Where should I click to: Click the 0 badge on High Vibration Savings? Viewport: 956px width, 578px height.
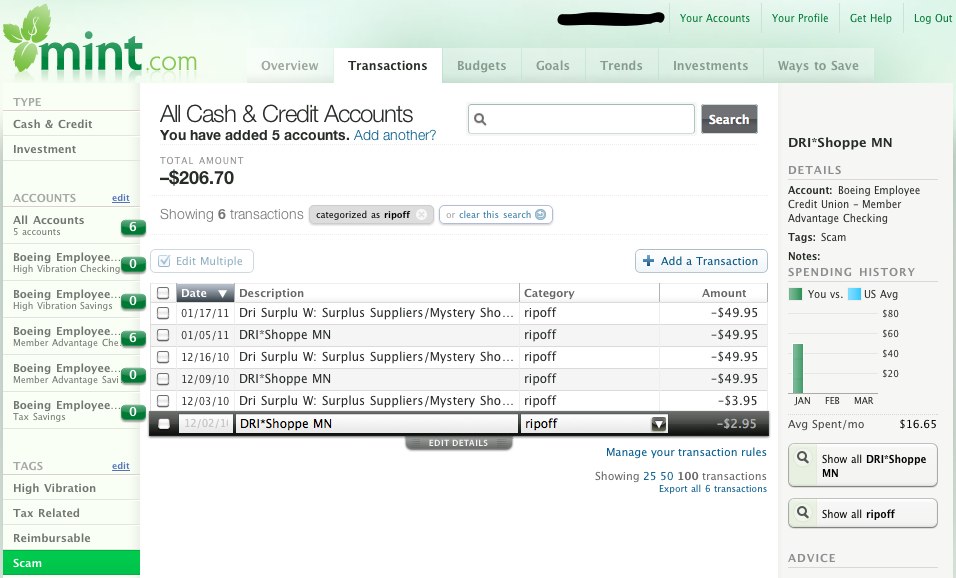pos(133,301)
